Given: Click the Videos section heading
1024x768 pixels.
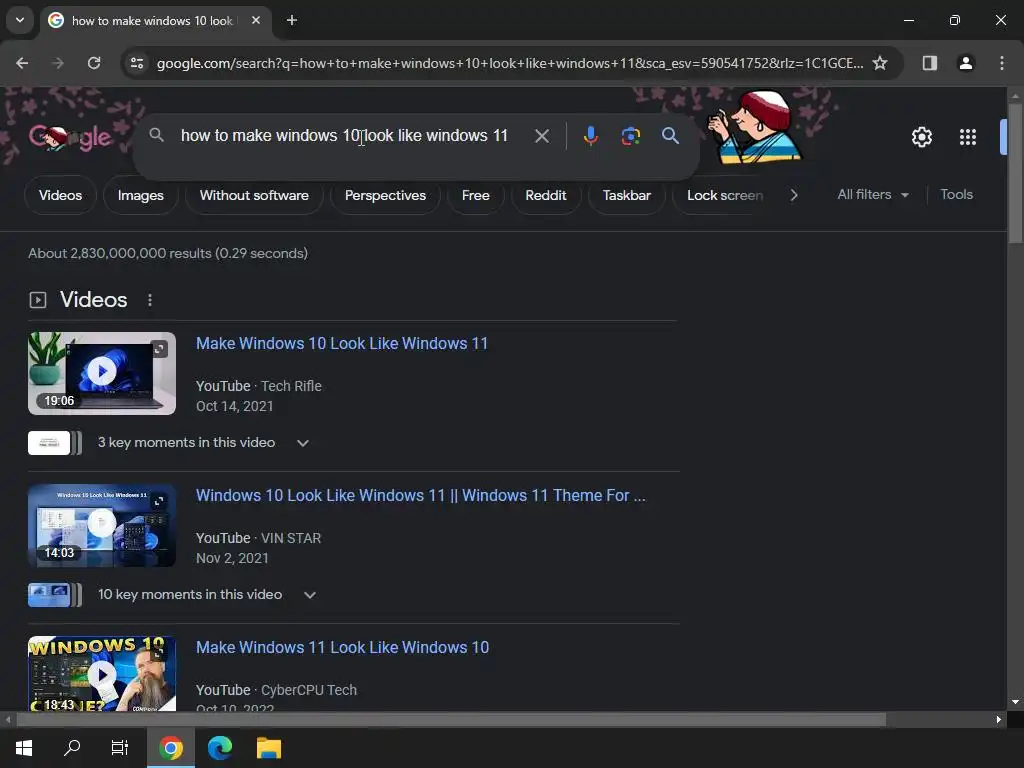Looking at the screenshot, I should [93, 300].
